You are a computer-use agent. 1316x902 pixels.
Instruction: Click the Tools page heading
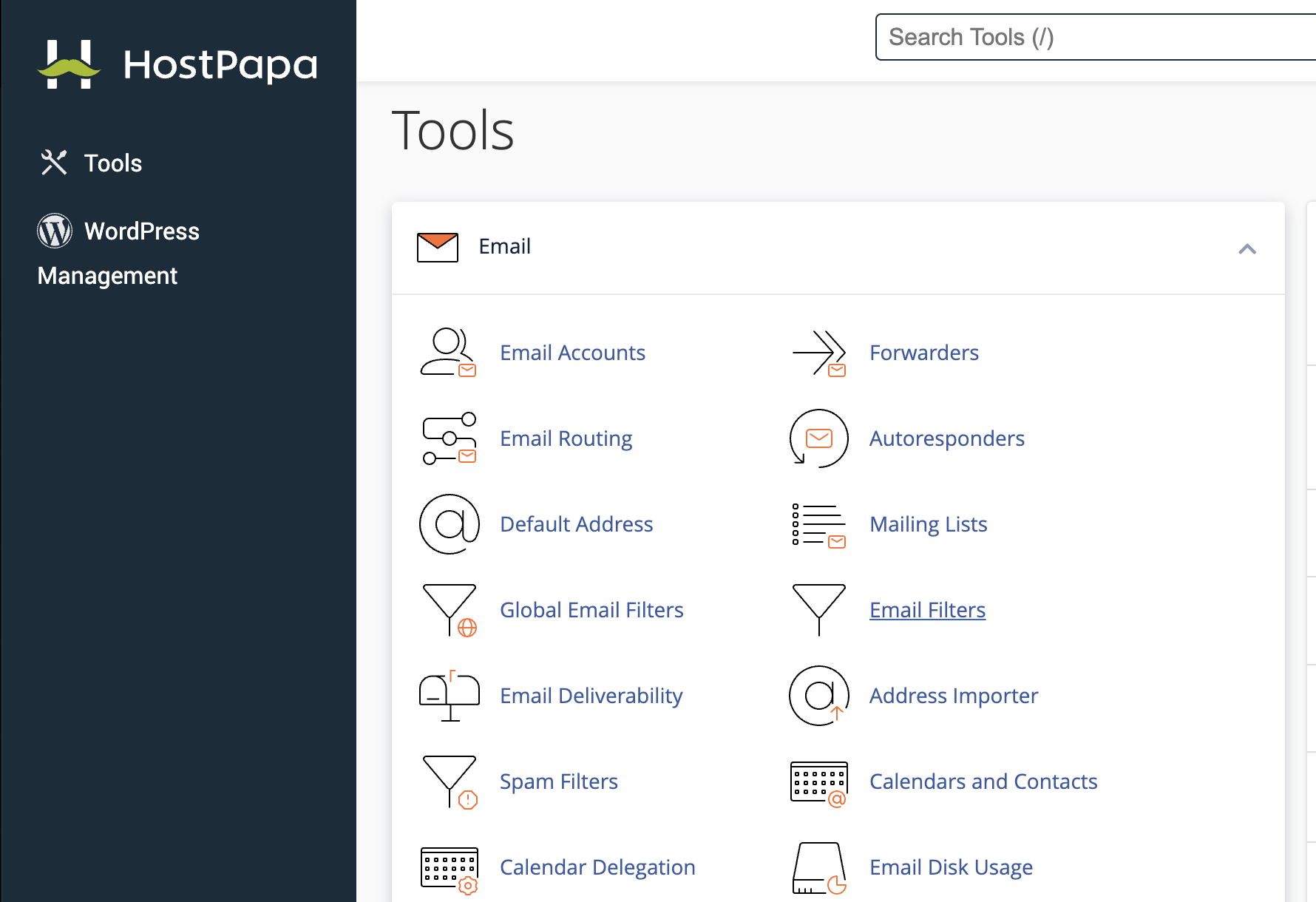[452, 131]
